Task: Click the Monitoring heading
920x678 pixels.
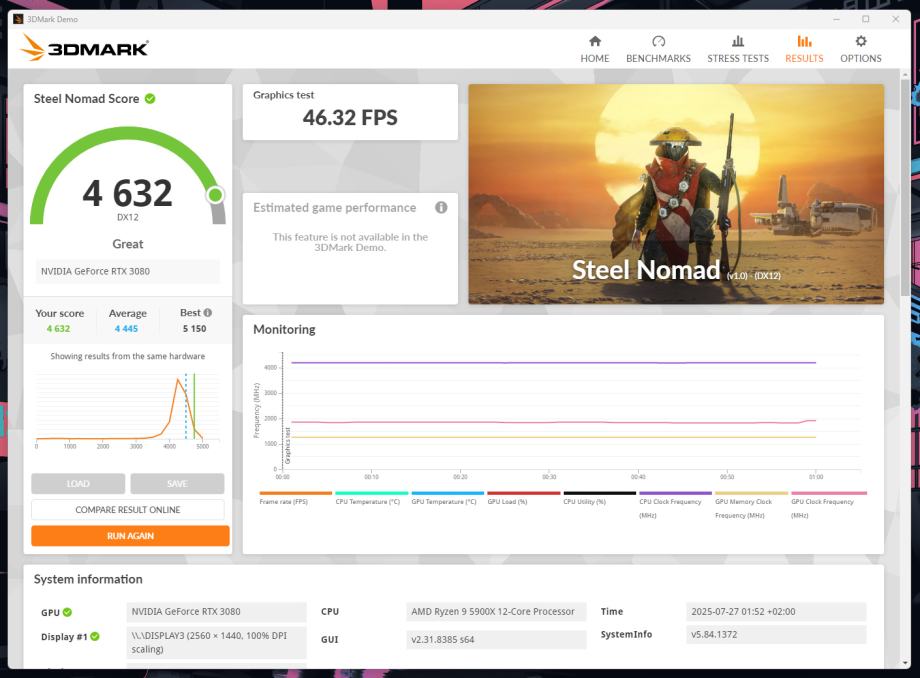Action: pyautogui.click(x=284, y=330)
